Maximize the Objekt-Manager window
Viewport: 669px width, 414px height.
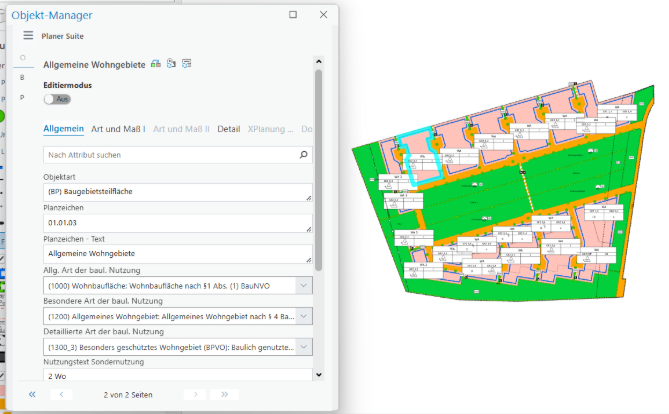[292, 15]
